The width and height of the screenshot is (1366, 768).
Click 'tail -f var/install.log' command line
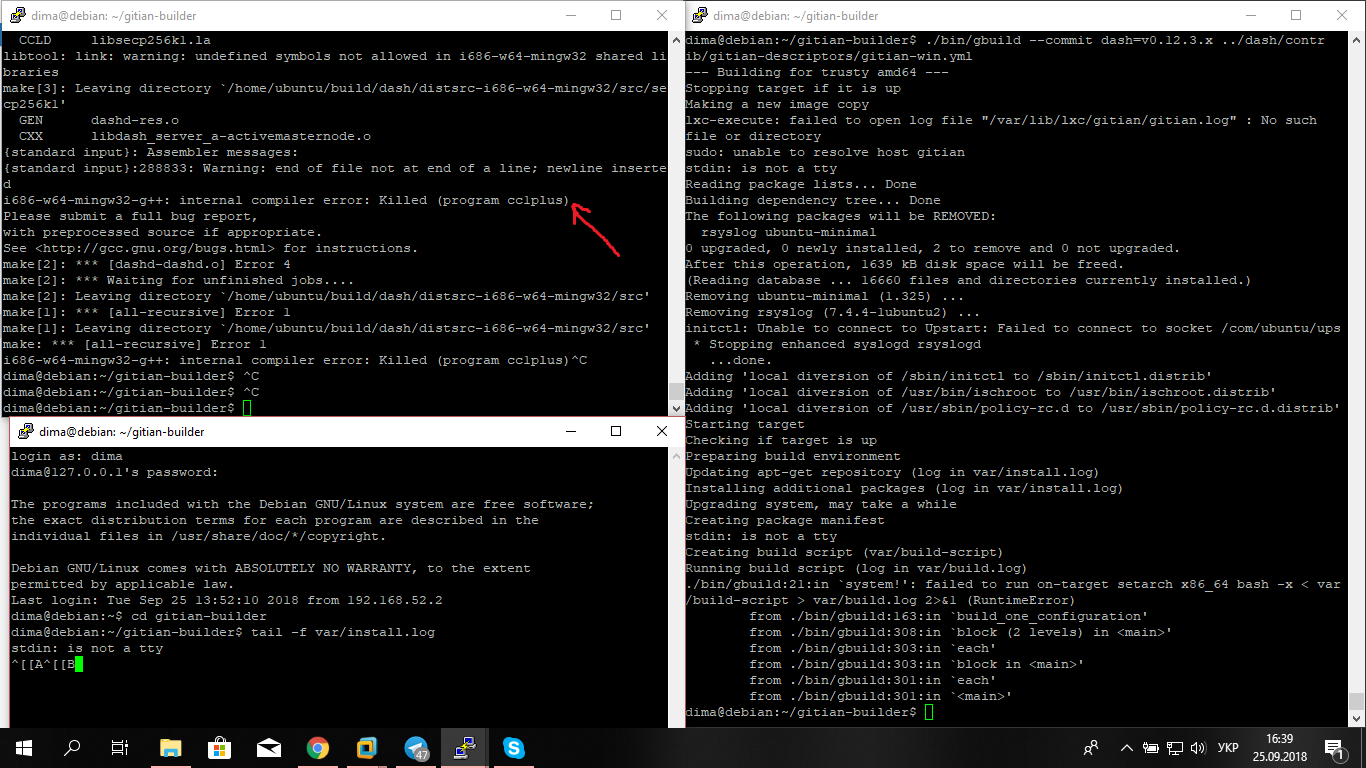tap(343, 632)
